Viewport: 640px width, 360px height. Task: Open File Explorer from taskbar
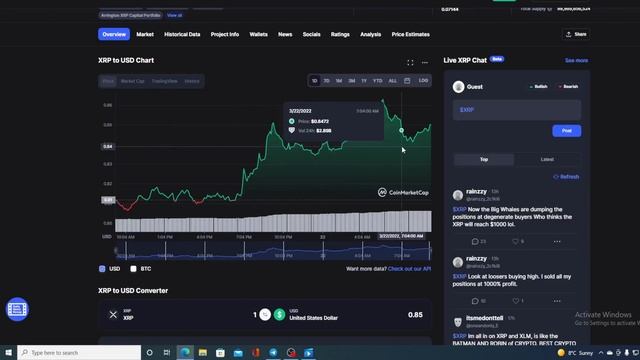203,352
